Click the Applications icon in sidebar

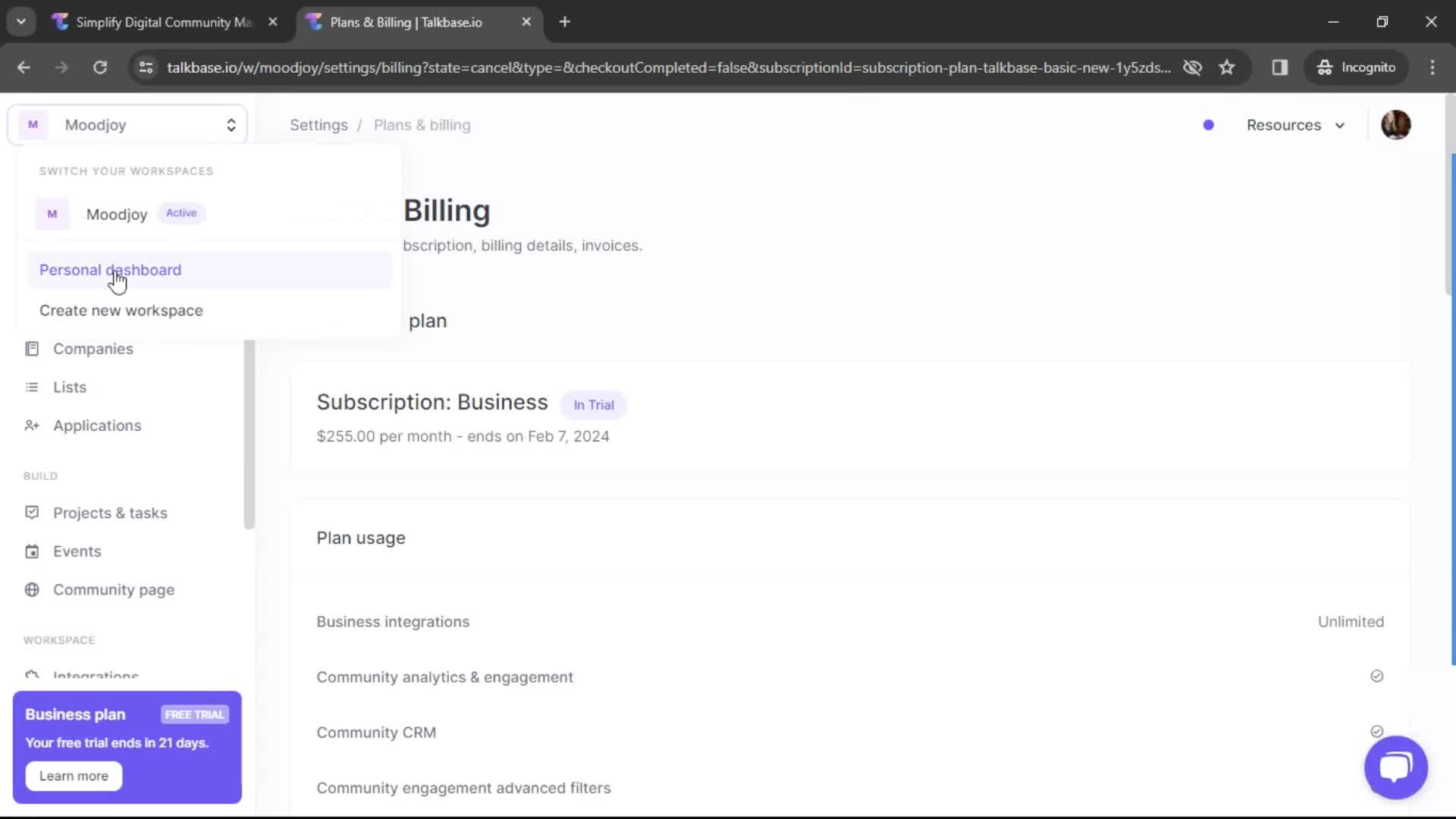pyautogui.click(x=32, y=425)
